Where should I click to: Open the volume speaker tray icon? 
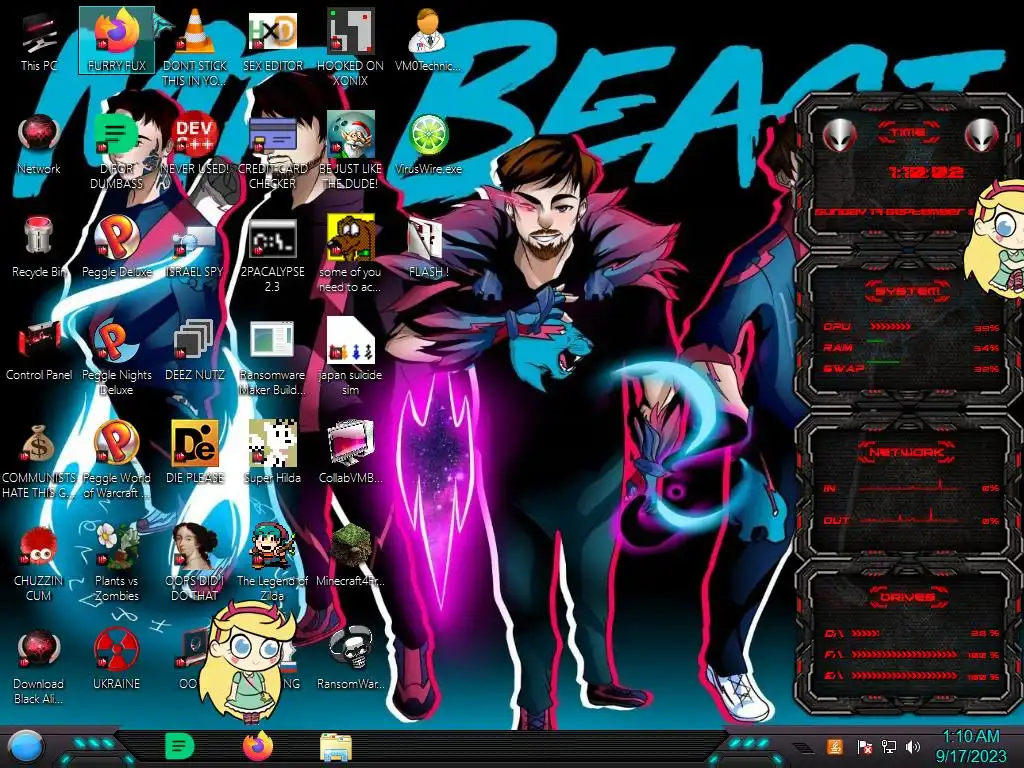point(913,747)
